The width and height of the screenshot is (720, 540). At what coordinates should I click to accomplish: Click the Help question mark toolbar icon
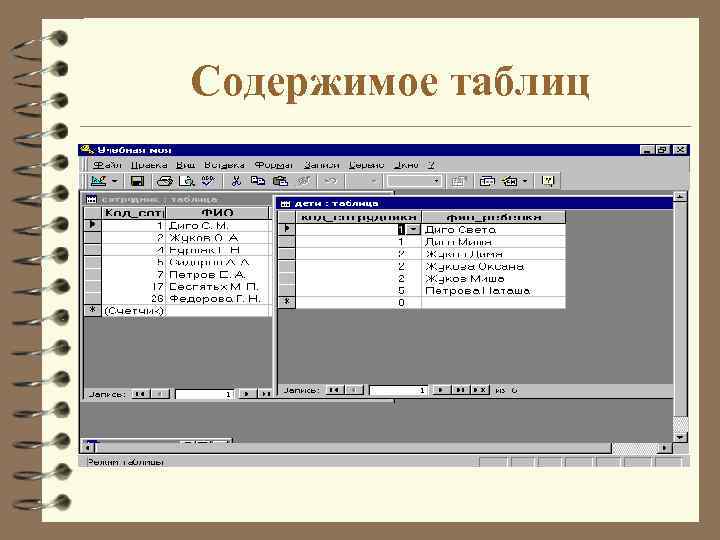(548, 181)
